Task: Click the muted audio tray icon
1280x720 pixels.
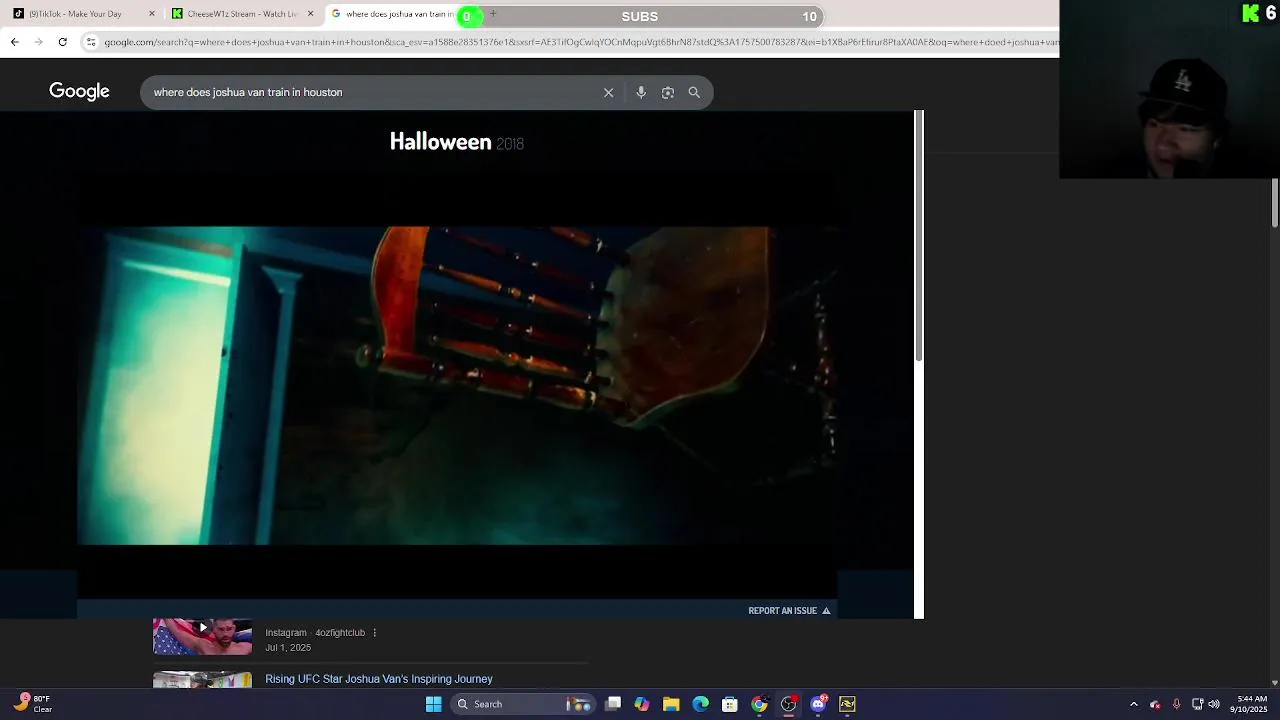Action: [x=1155, y=704]
